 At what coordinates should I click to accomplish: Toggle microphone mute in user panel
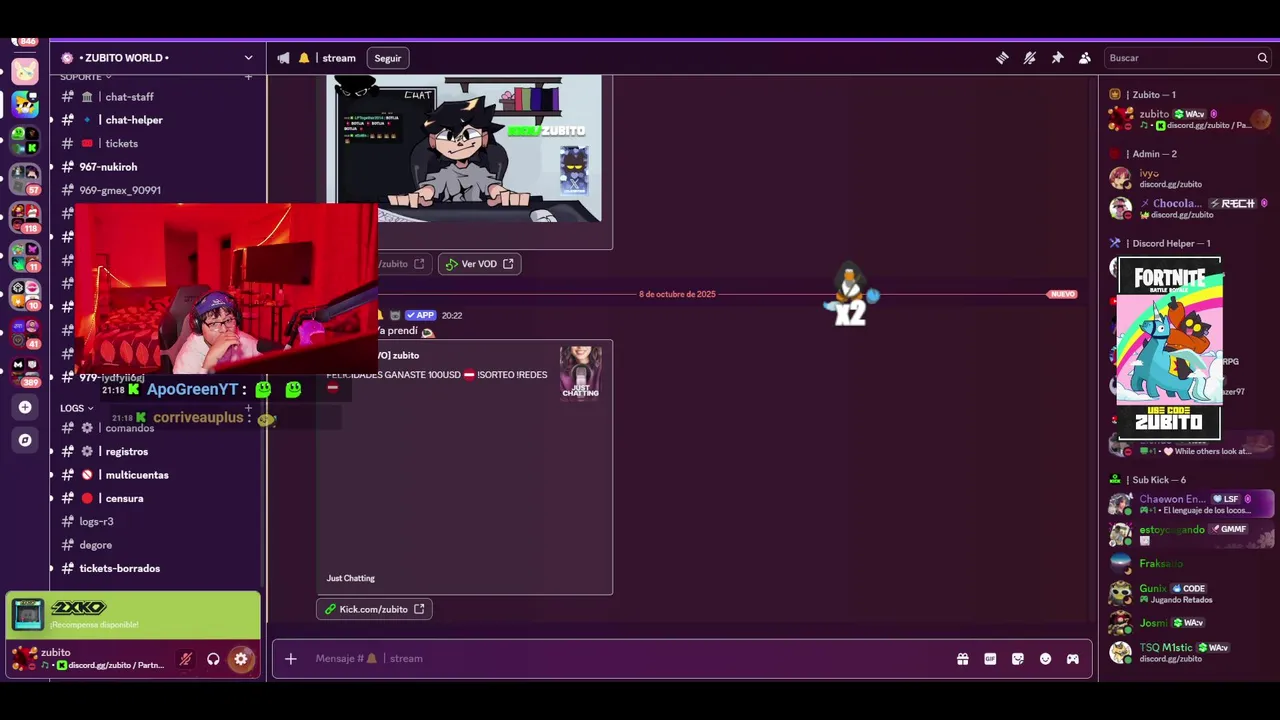pyautogui.click(x=185, y=659)
